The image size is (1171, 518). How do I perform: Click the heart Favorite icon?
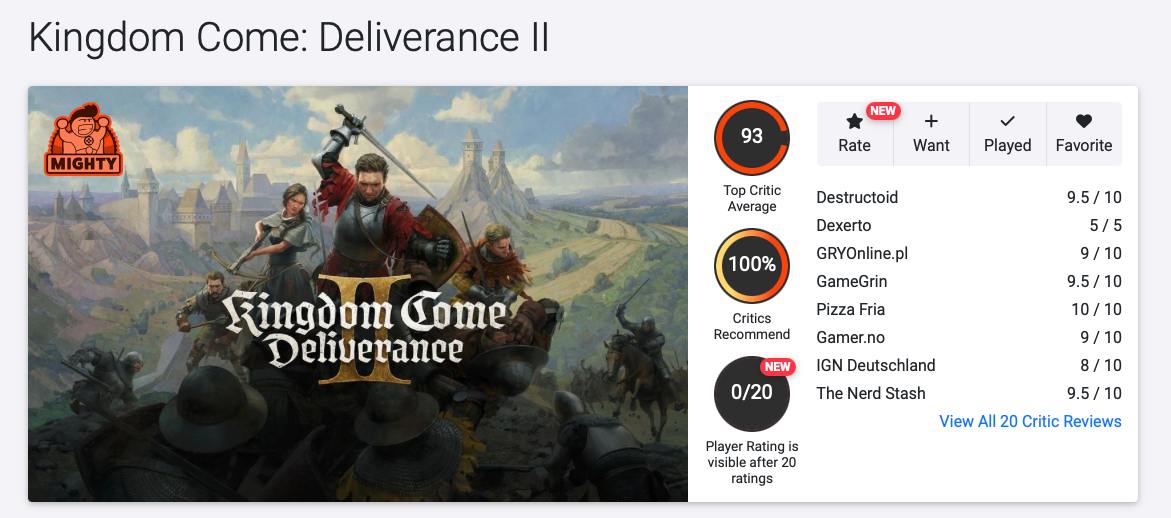pyautogui.click(x=1084, y=121)
